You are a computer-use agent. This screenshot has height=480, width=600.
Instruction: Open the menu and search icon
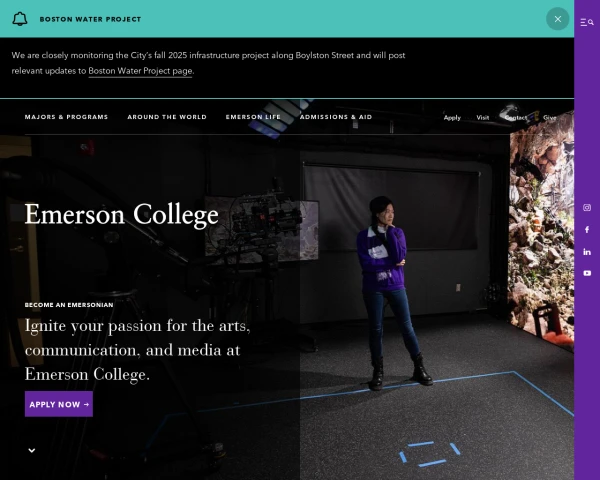[x=587, y=21]
